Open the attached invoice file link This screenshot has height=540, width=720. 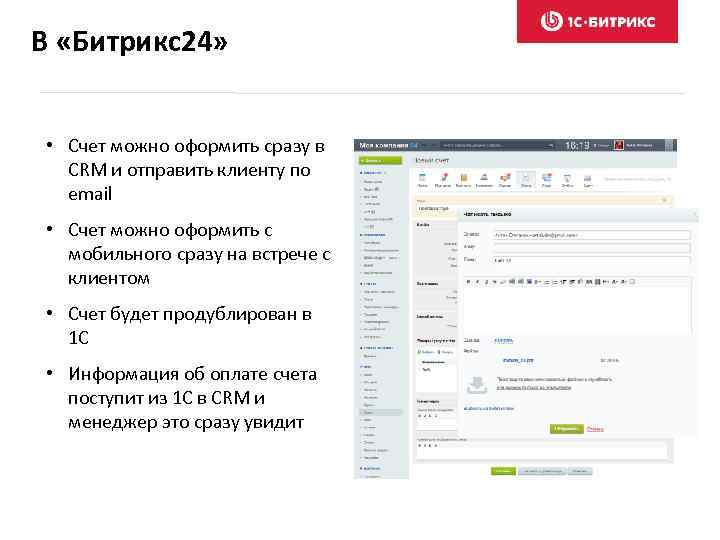pyautogui.click(x=518, y=360)
